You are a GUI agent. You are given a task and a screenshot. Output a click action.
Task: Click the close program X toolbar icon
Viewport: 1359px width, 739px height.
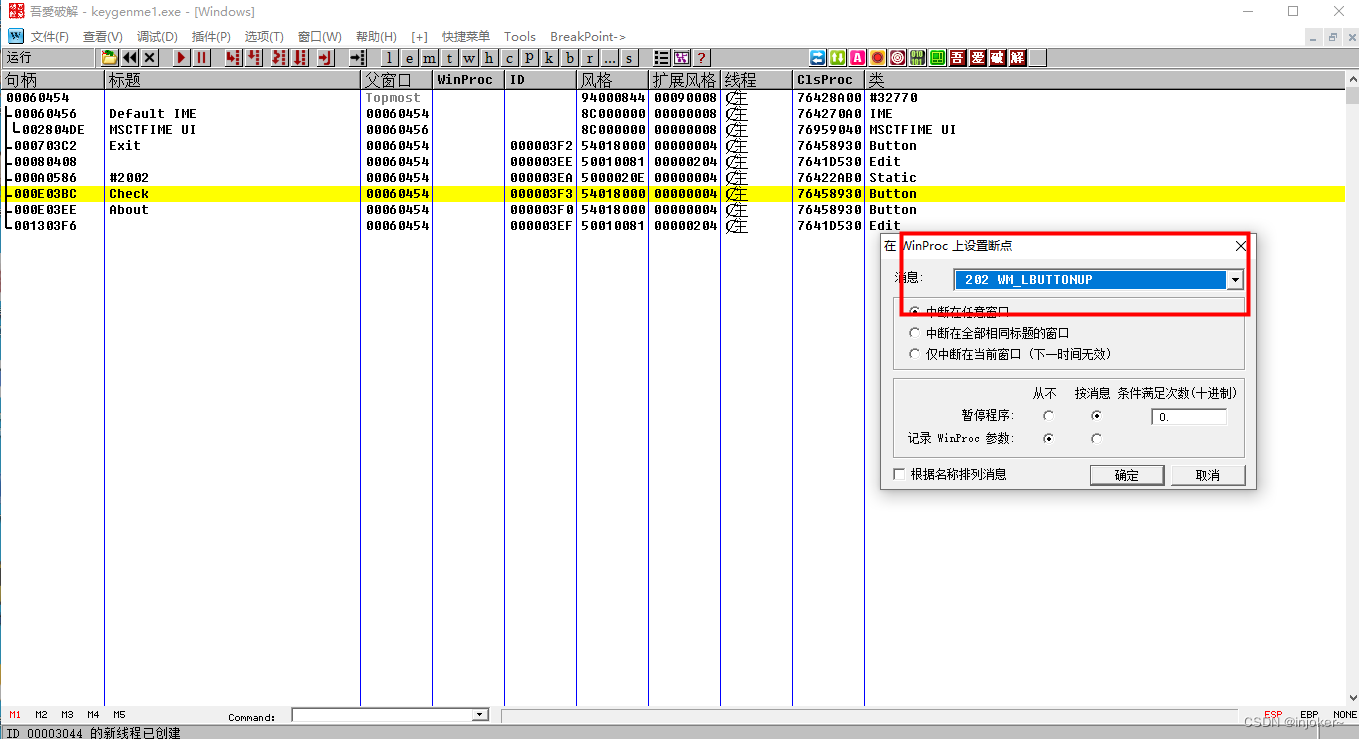tap(150, 58)
